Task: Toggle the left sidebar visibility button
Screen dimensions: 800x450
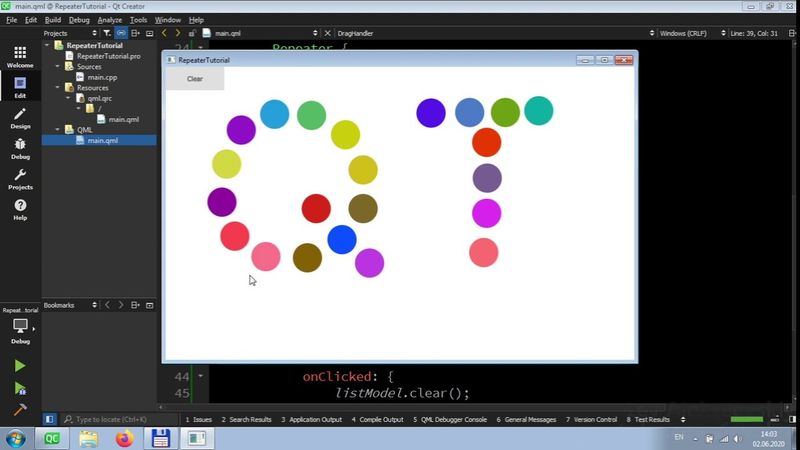Action: click(49, 419)
